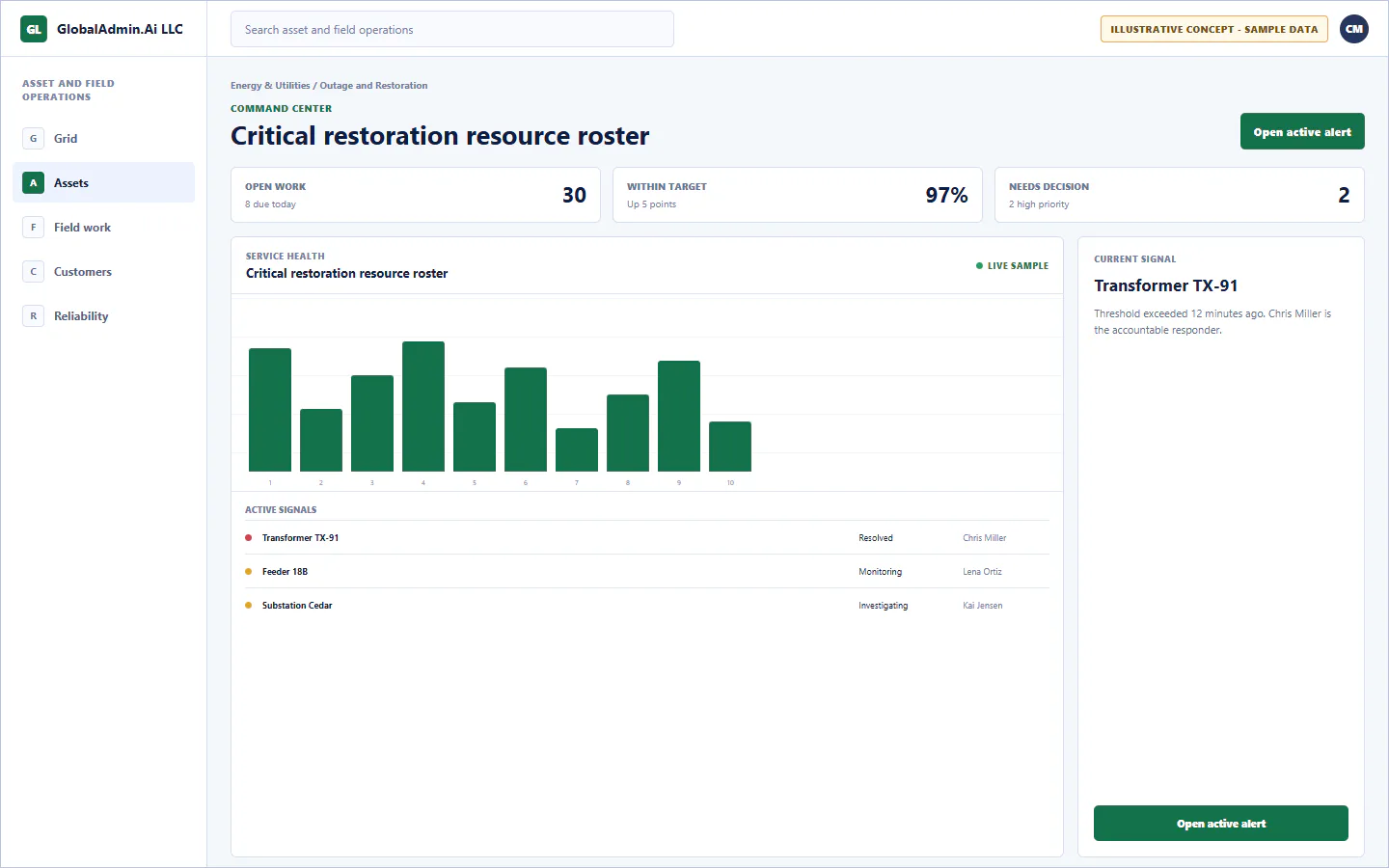The image size is (1389, 868).
Task: Click the Command Center label
Action: coord(281,109)
